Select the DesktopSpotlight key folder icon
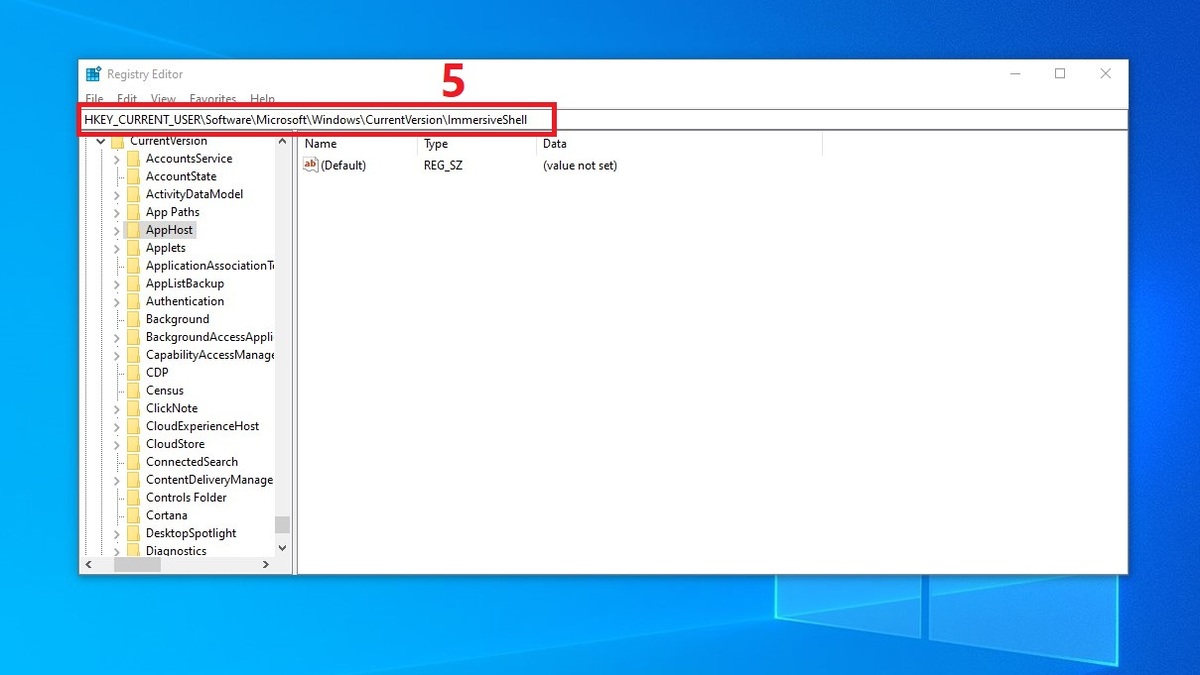1200x675 pixels. coord(133,533)
